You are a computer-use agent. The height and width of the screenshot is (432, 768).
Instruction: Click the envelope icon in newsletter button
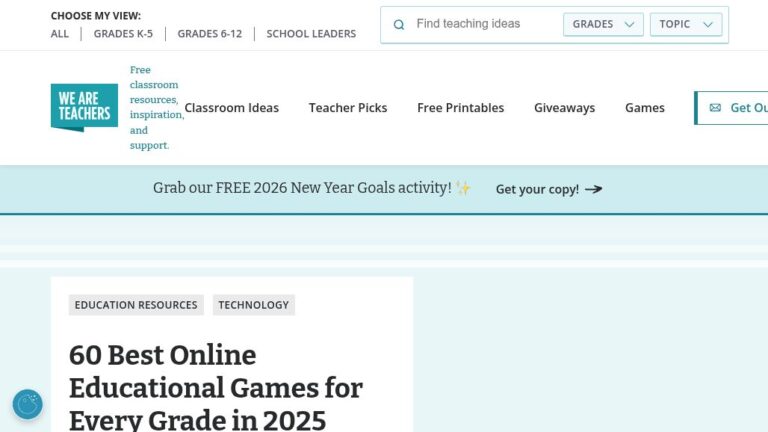coord(715,108)
